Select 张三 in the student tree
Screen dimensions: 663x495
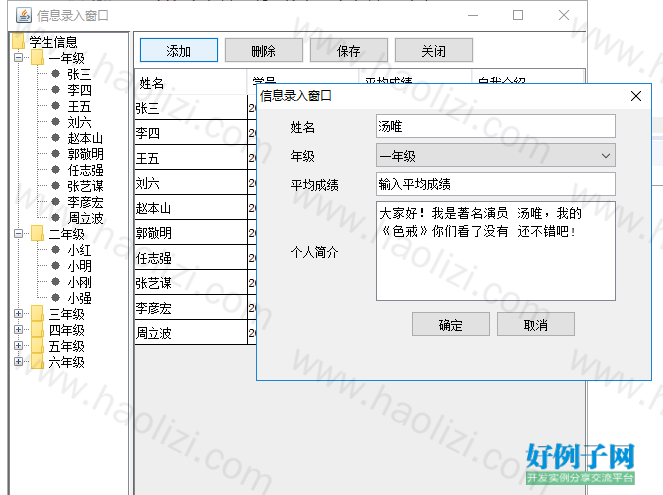click(79, 74)
